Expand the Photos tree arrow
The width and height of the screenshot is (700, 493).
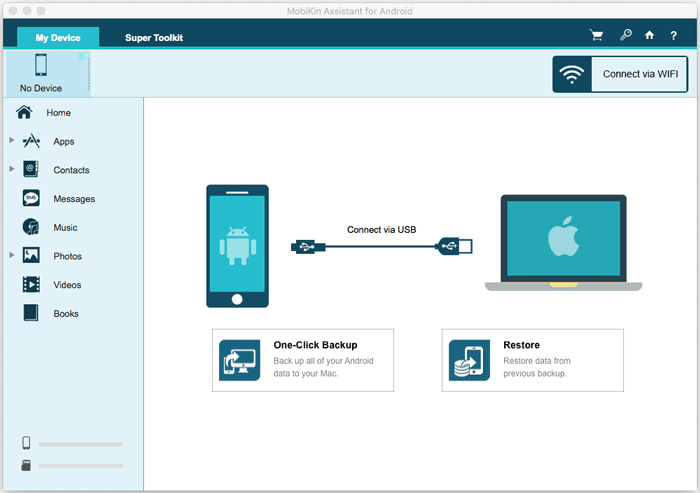coord(12,255)
